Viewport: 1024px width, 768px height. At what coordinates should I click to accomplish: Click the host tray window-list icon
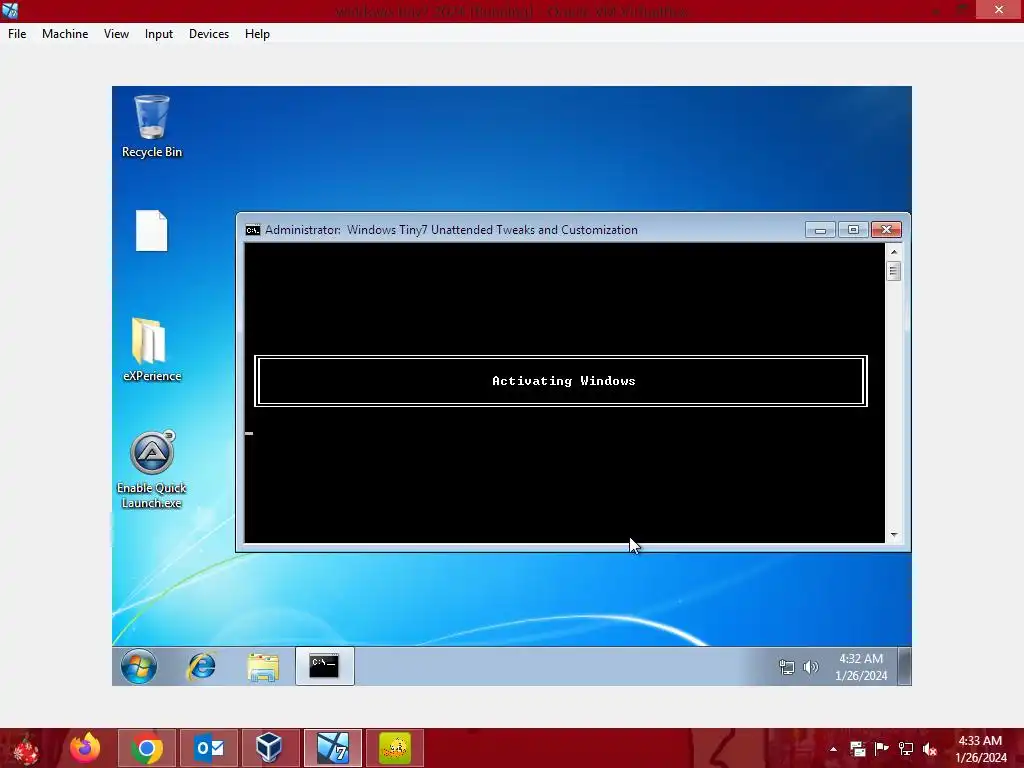click(857, 749)
